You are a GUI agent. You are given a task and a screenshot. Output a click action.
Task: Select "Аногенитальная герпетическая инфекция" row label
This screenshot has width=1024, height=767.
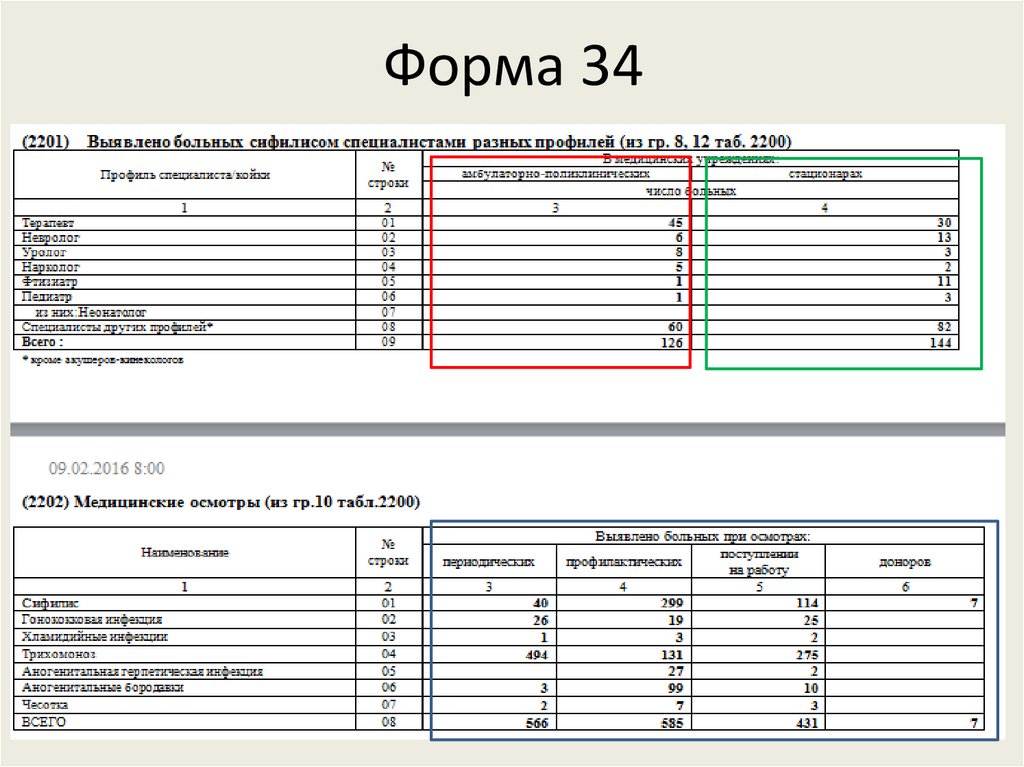(x=142, y=671)
